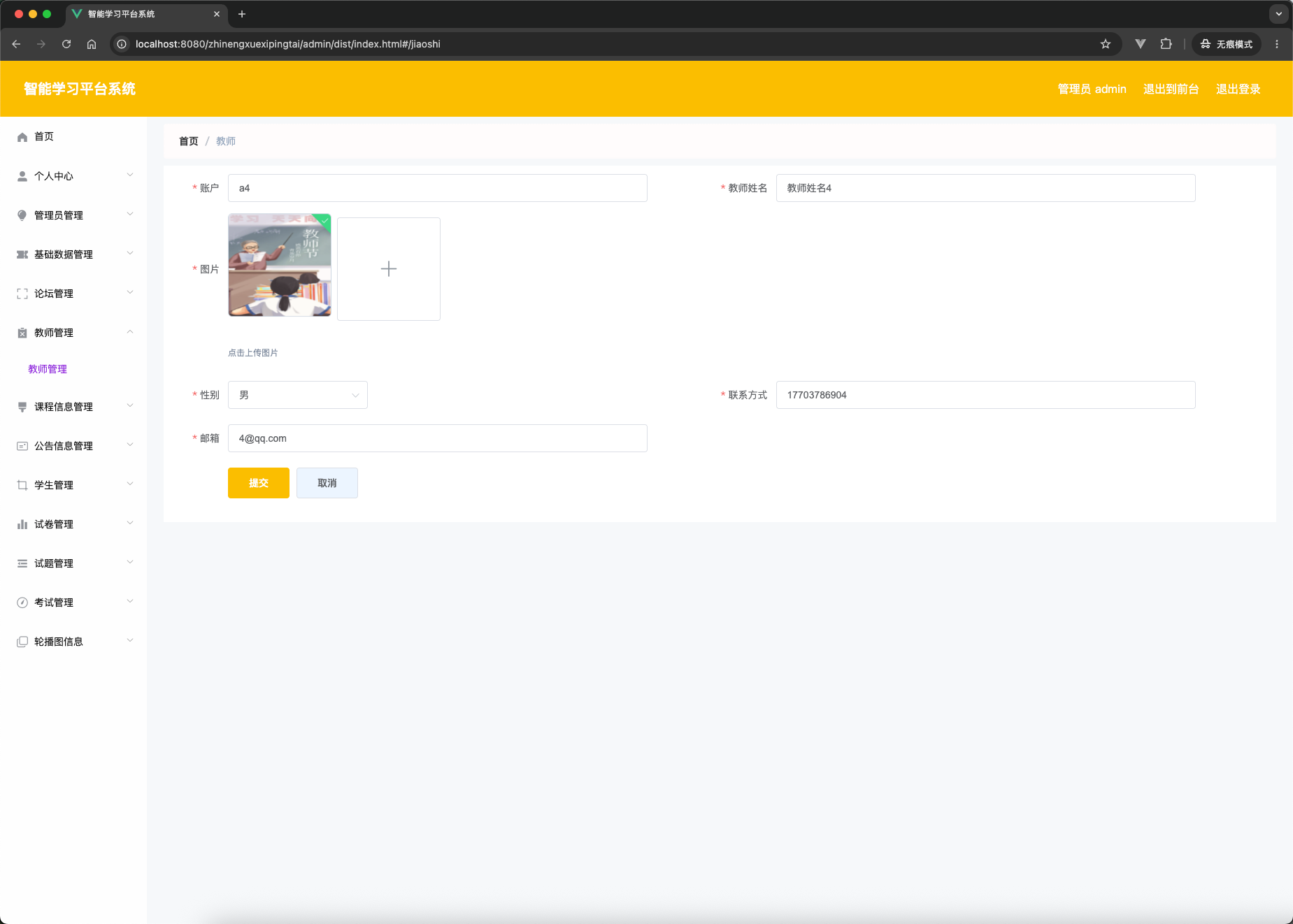Click the 基础数据管理 ticket icon

point(22,254)
